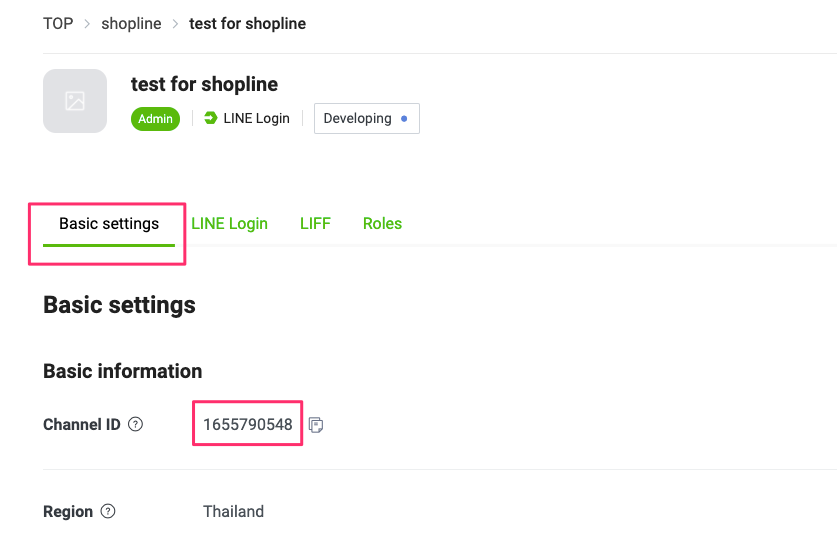Open Channel ID help tooltip icon
This screenshot has width=837, height=553.
coord(136,424)
